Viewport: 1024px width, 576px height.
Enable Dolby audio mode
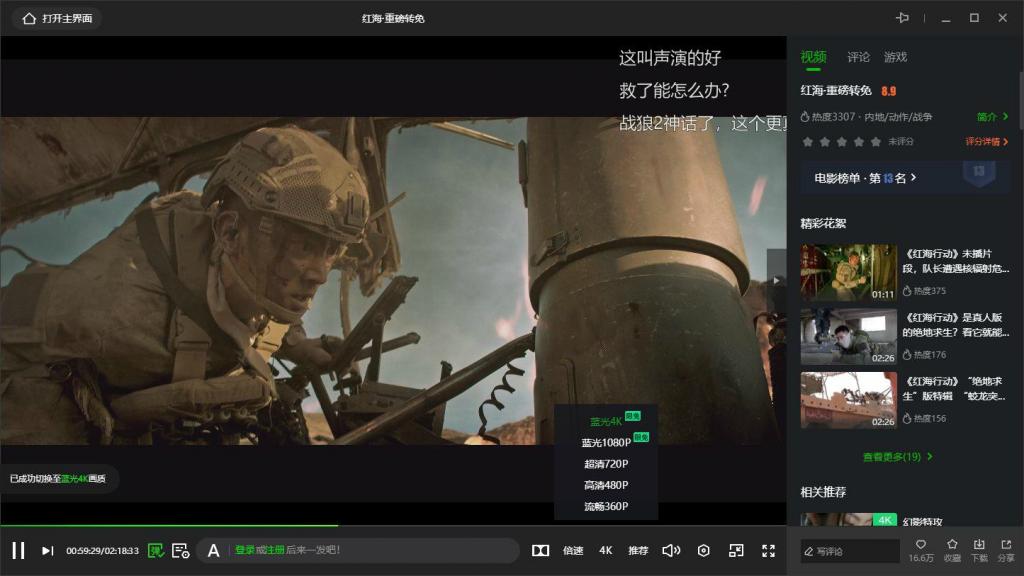[x=541, y=550]
